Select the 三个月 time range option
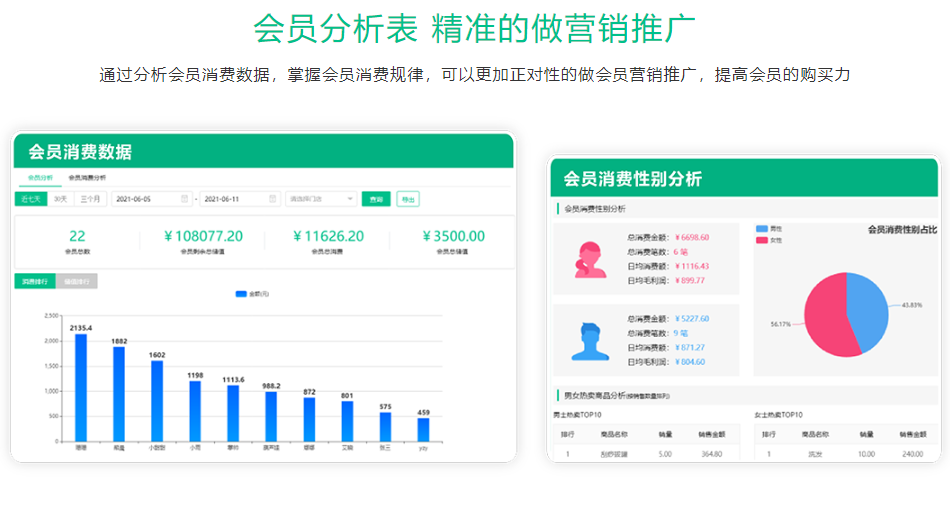The image size is (950, 513). pos(91,199)
